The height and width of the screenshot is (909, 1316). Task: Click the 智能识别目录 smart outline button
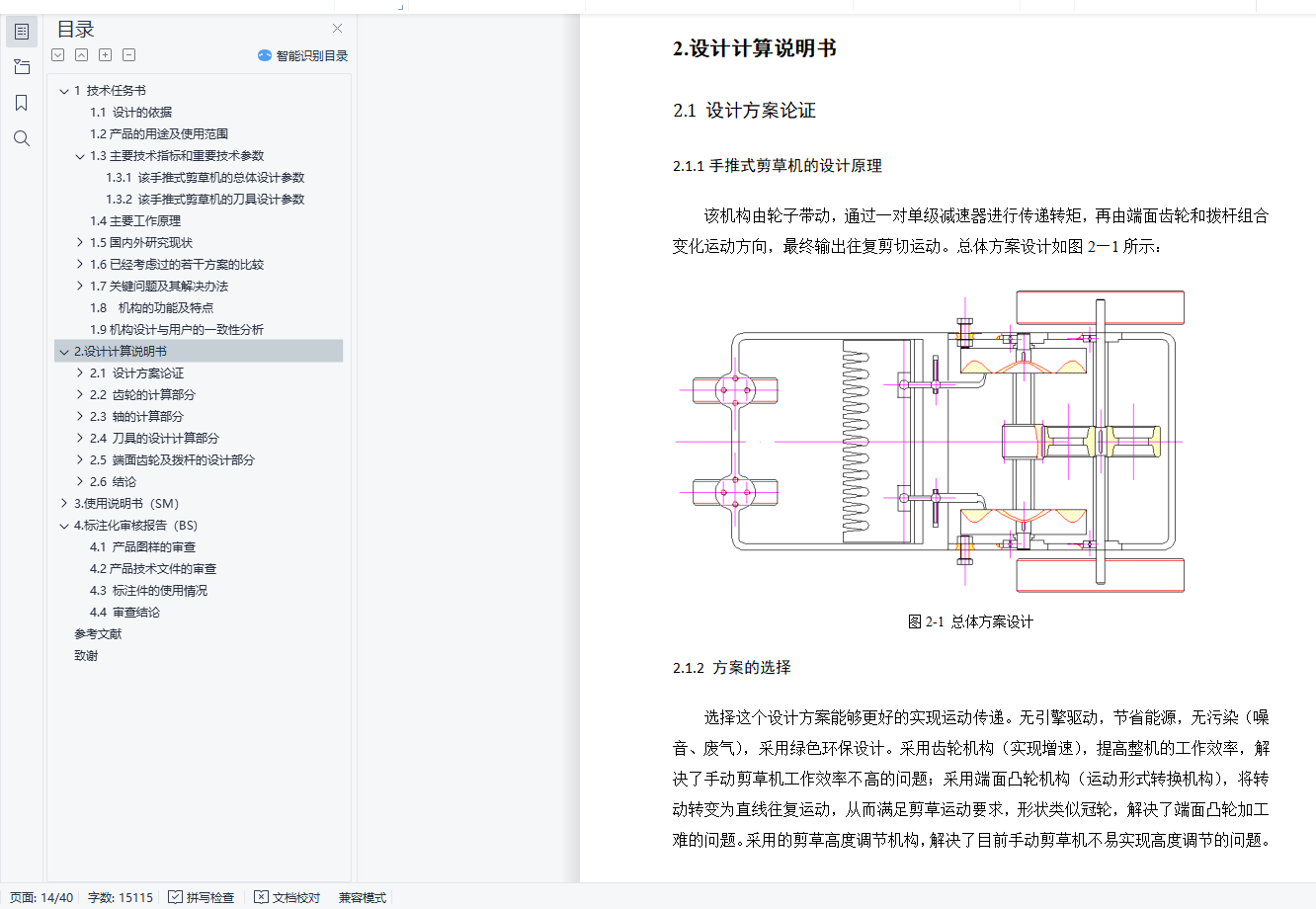pyautogui.click(x=302, y=55)
